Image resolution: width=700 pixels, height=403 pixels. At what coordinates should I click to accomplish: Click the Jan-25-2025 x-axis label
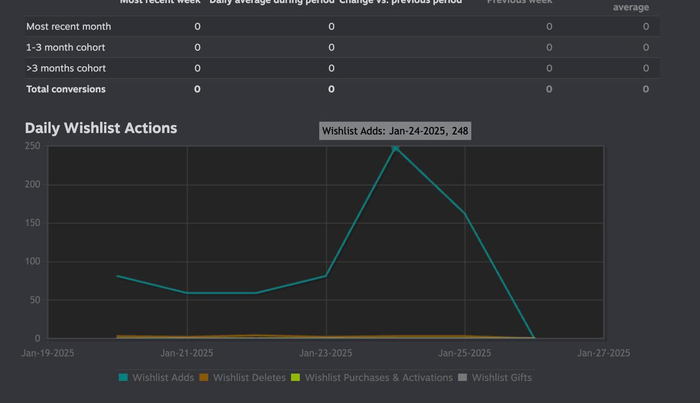click(466, 353)
